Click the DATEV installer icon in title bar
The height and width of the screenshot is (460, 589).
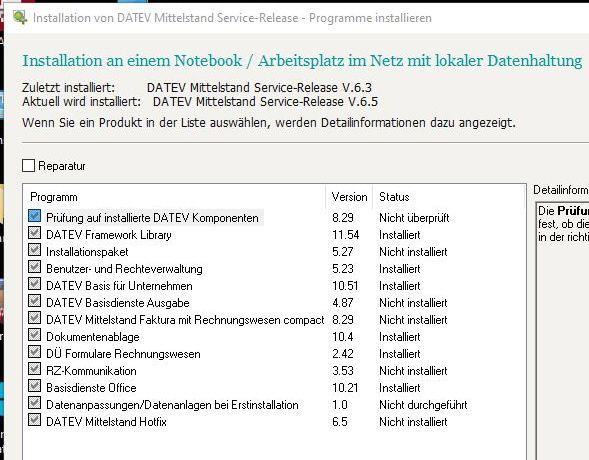[x=20, y=17]
